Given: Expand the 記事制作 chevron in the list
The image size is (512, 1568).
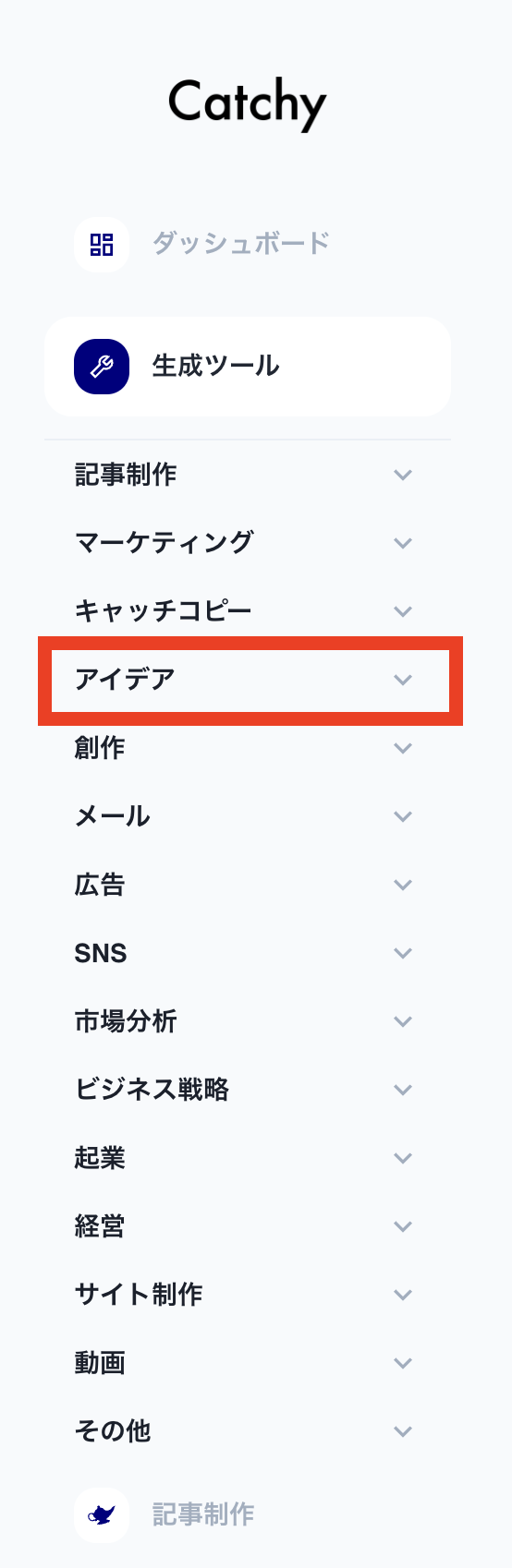Looking at the screenshot, I should coord(403,475).
